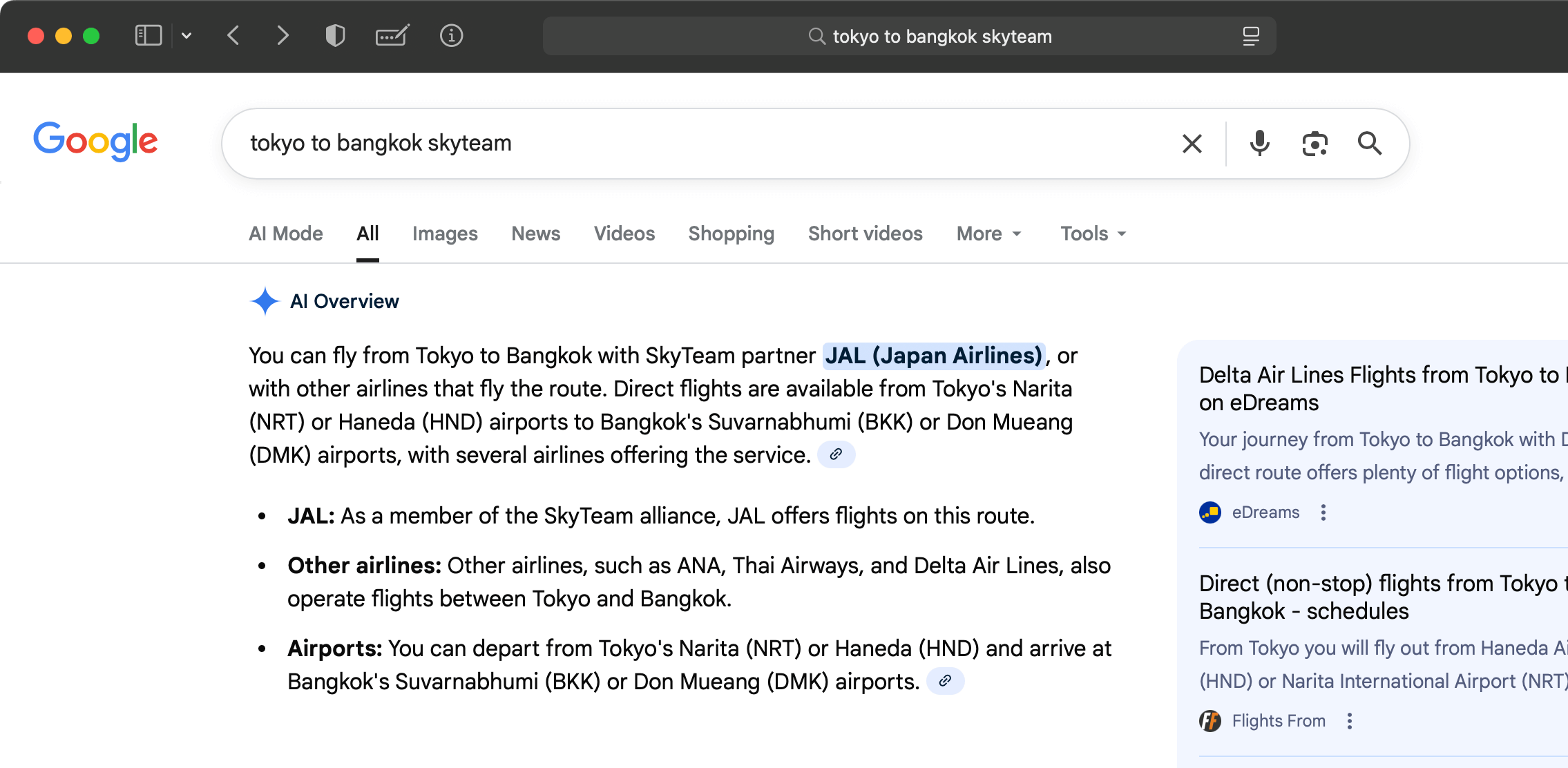Toggle the Safari sidebar panel
The width and height of the screenshot is (1568, 768).
coord(149,36)
